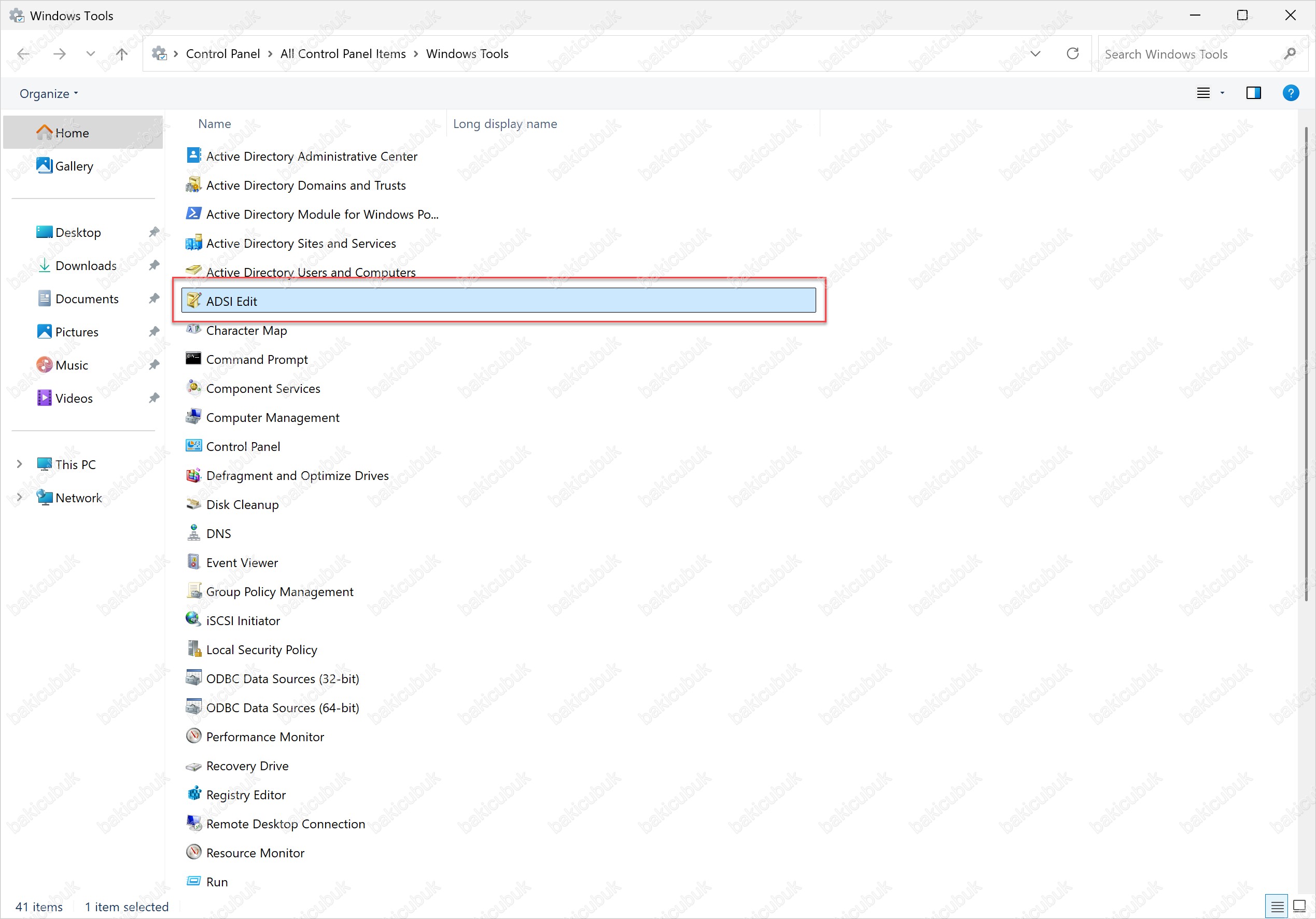Switch to large icons view in status bar

1299,907
